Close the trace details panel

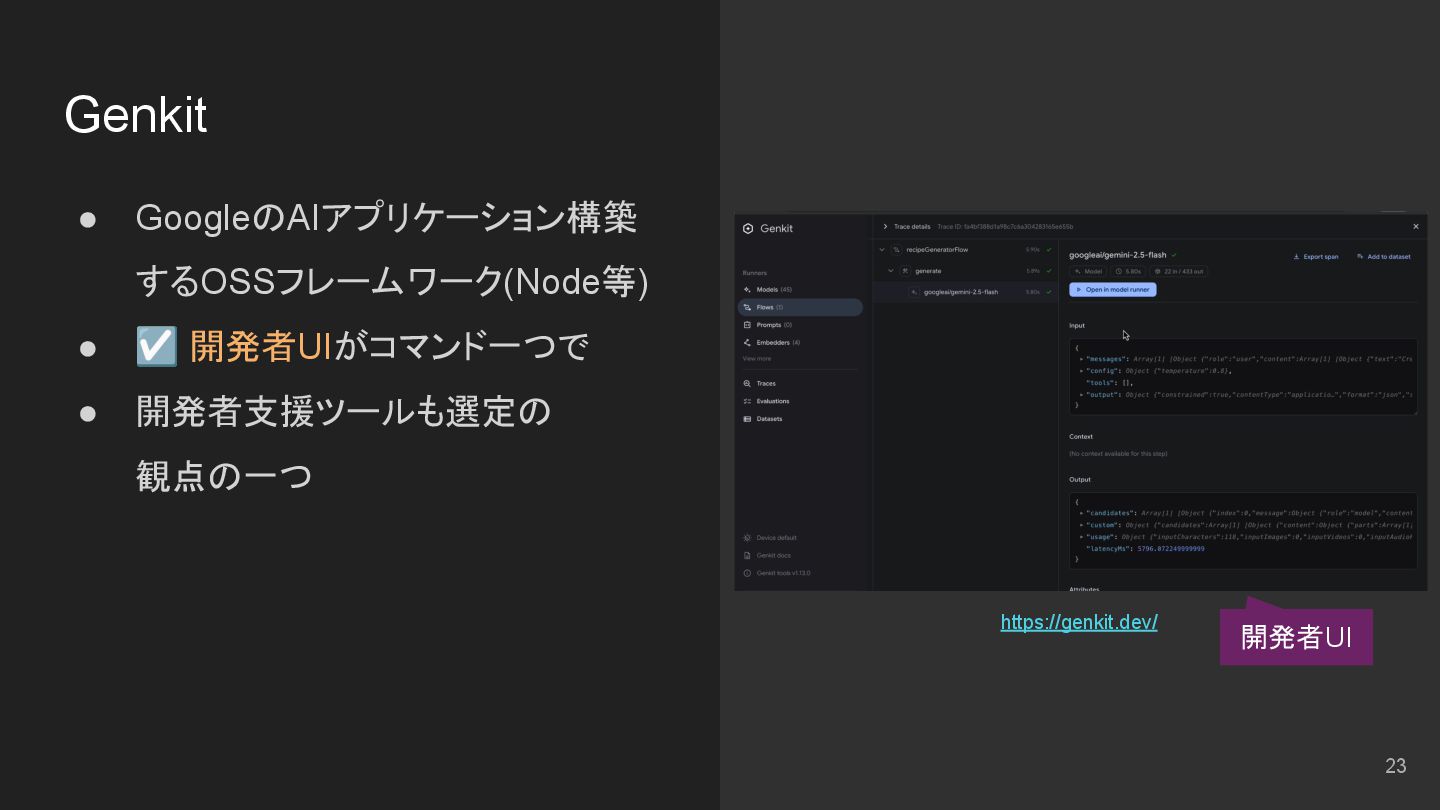tap(1415, 227)
